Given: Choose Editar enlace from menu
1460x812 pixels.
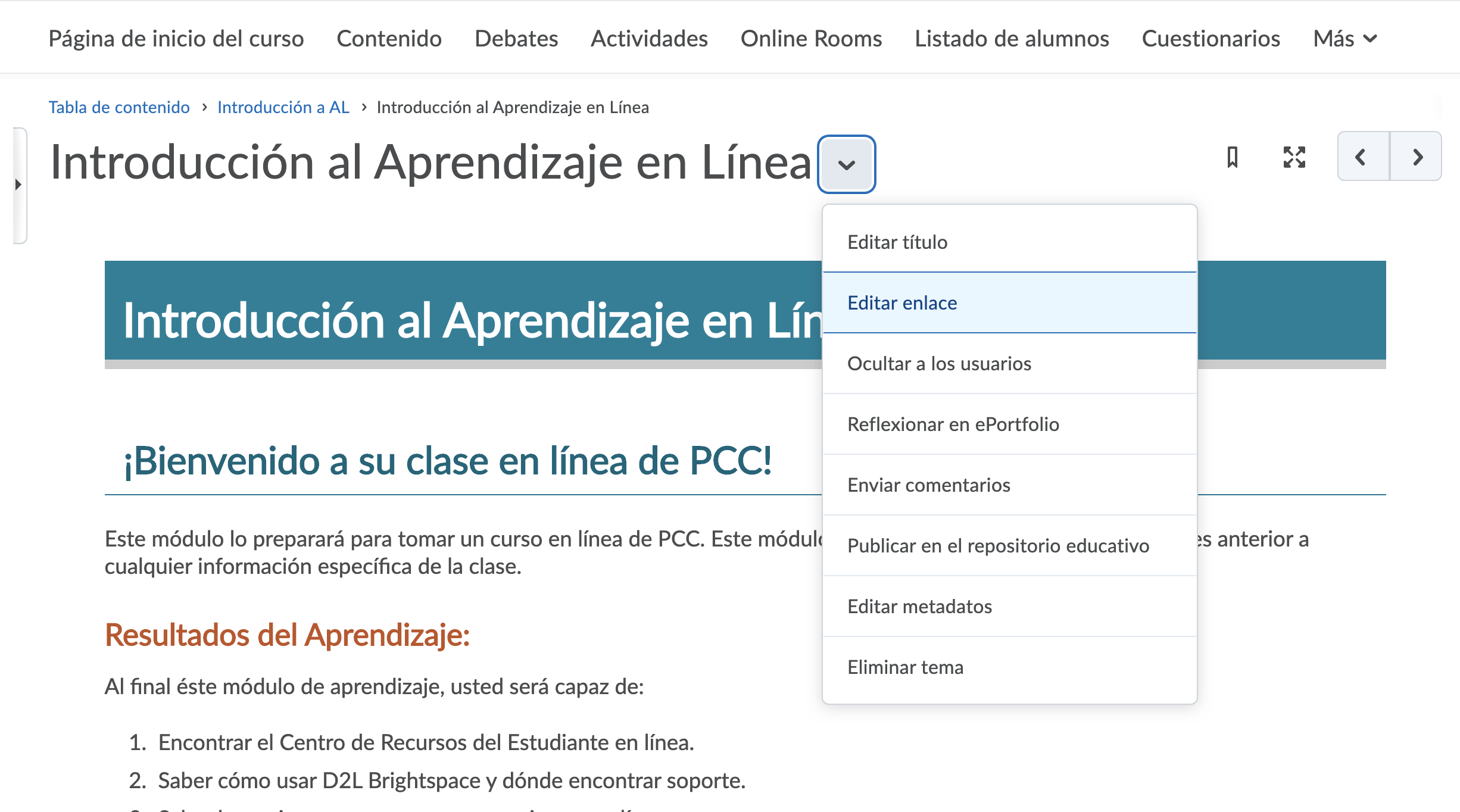Looking at the screenshot, I should point(901,303).
